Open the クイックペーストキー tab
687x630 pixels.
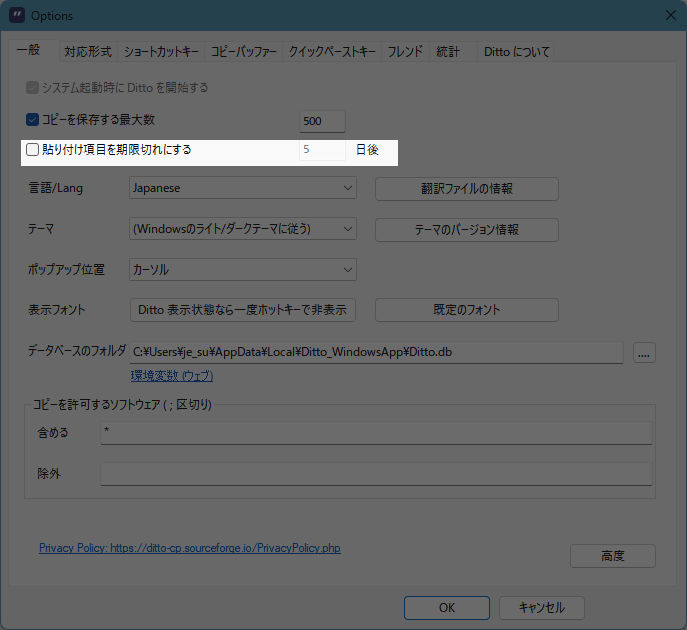pyautogui.click(x=332, y=52)
